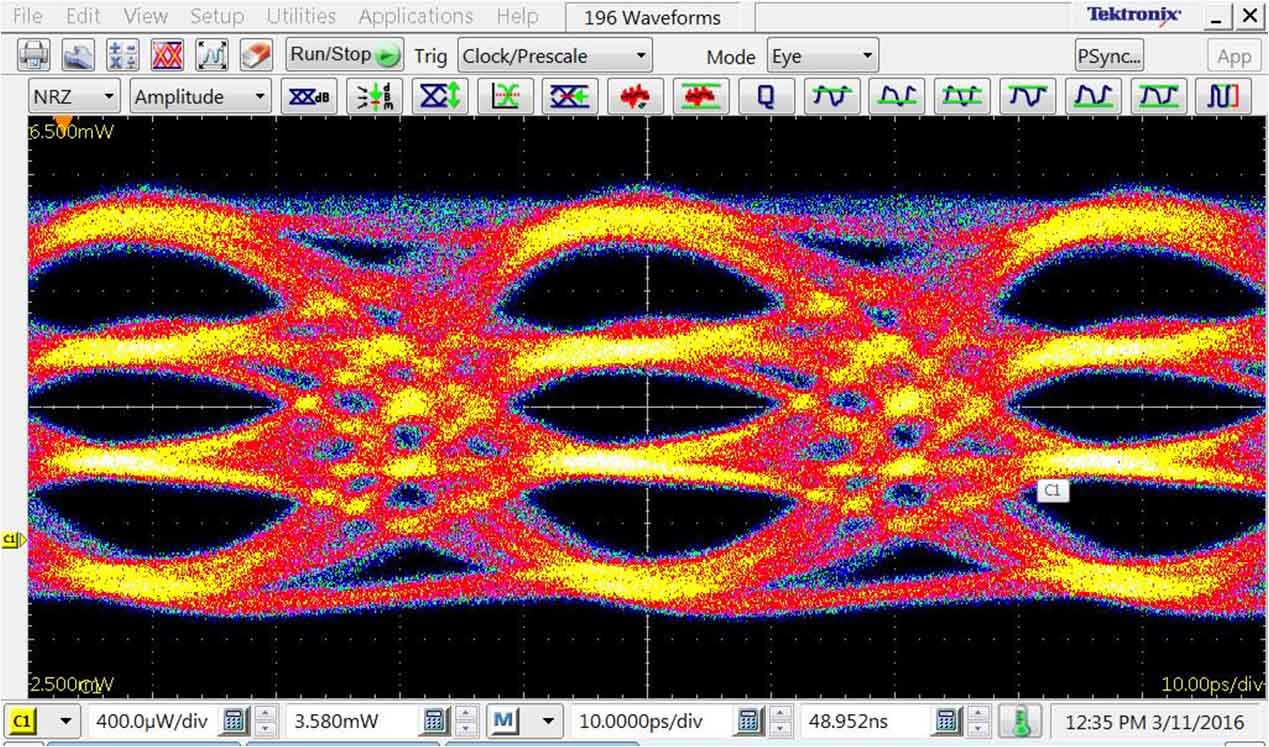Open the Utilities menu

coord(301,16)
